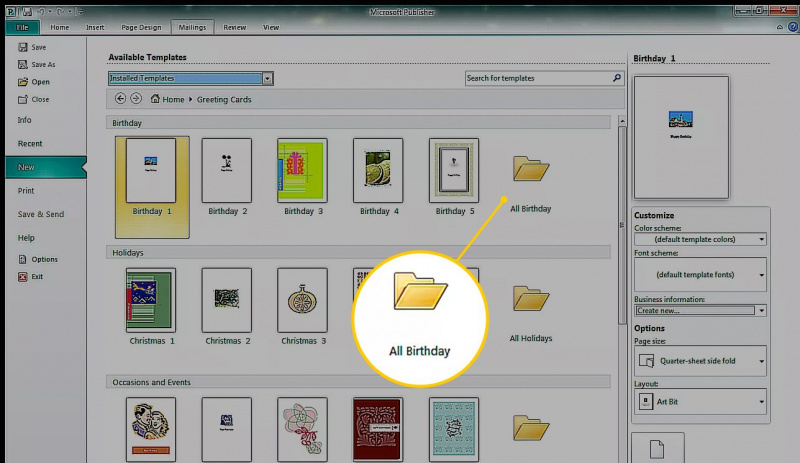The width and height of the screenshot is (800, 463).
Task: Select the Birthday 4 template
Action: (378, 177)
